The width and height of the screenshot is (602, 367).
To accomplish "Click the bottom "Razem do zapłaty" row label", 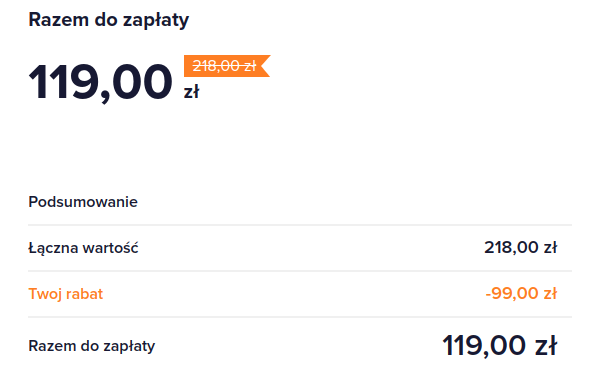I will click(92, 346).
